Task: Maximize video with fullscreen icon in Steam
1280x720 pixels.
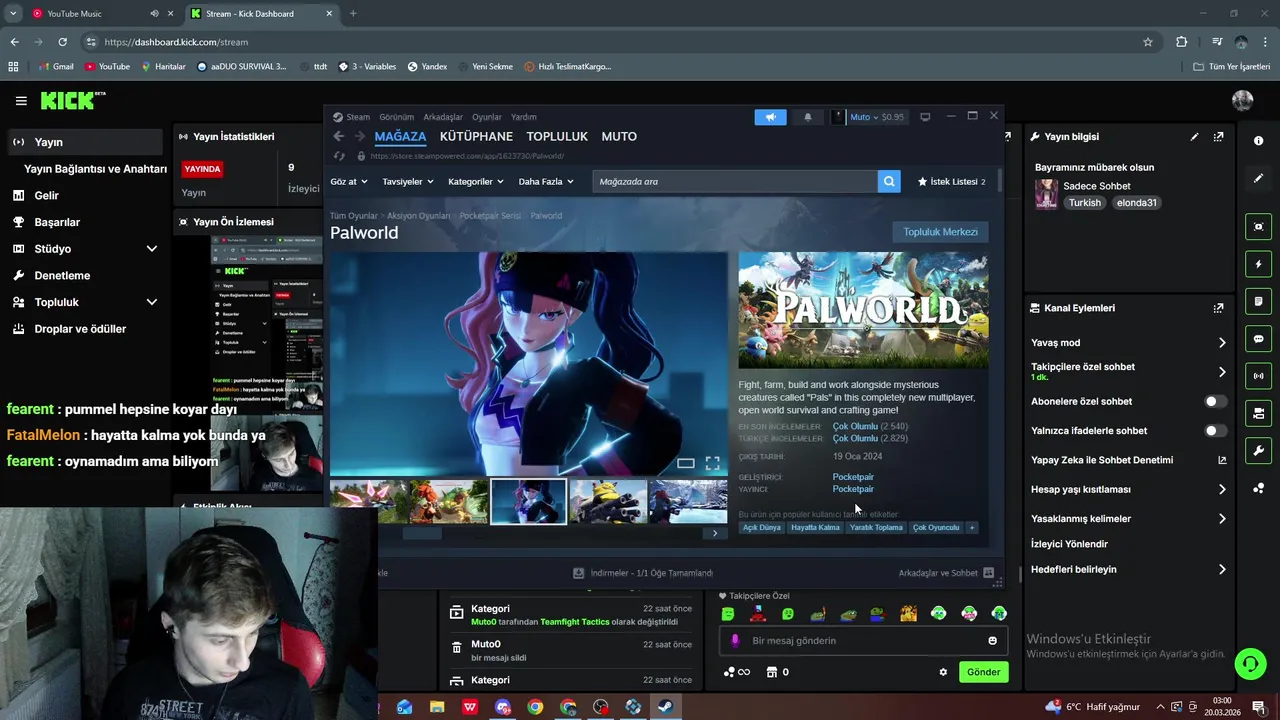Action: 712,463
